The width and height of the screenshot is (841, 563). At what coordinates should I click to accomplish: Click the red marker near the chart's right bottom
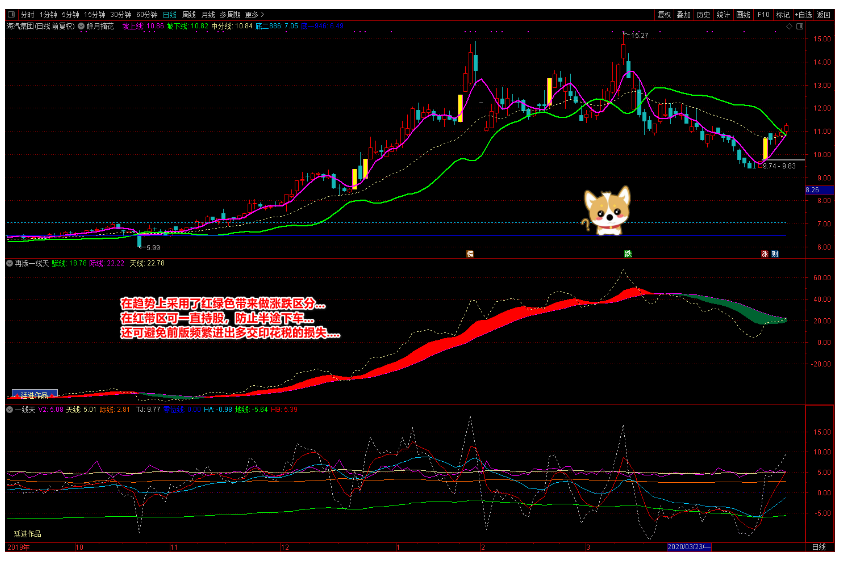point(765,254)
